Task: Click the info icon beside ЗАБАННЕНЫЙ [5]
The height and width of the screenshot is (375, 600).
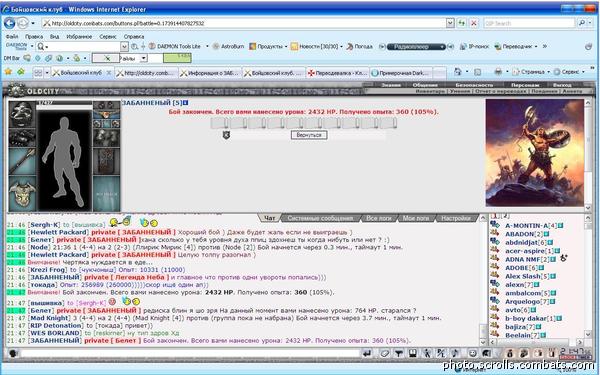Action: tap(186, 103)
